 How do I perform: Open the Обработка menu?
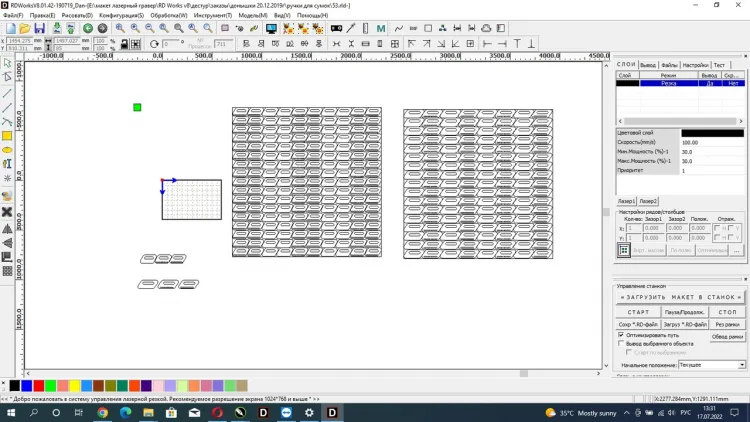click(169, 15)
